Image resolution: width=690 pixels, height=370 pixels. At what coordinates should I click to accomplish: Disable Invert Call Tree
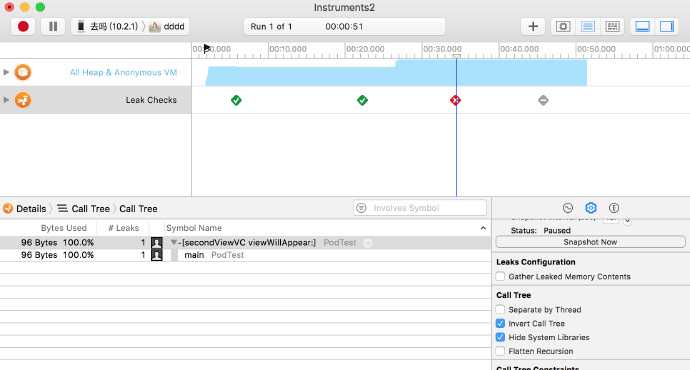tap(500, 323)
